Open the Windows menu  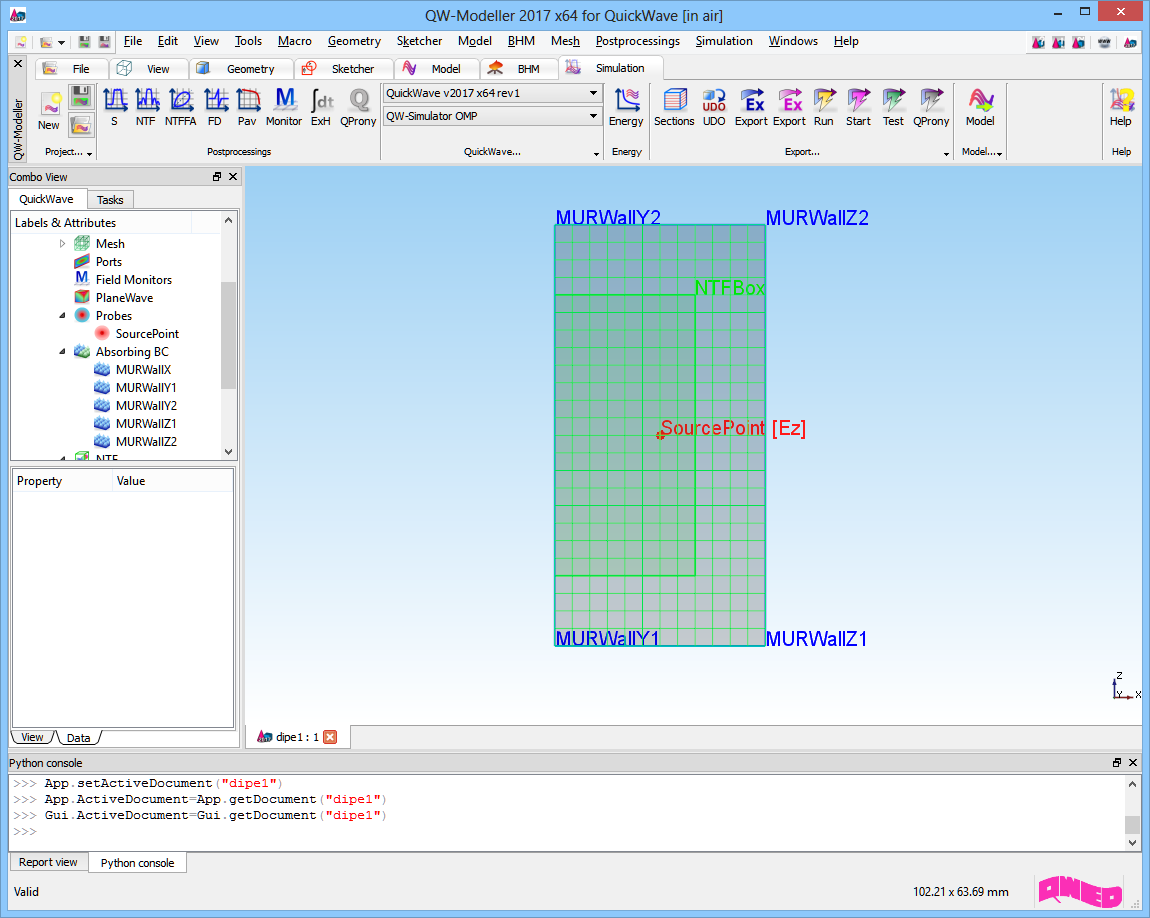click(x=793, y=41)
